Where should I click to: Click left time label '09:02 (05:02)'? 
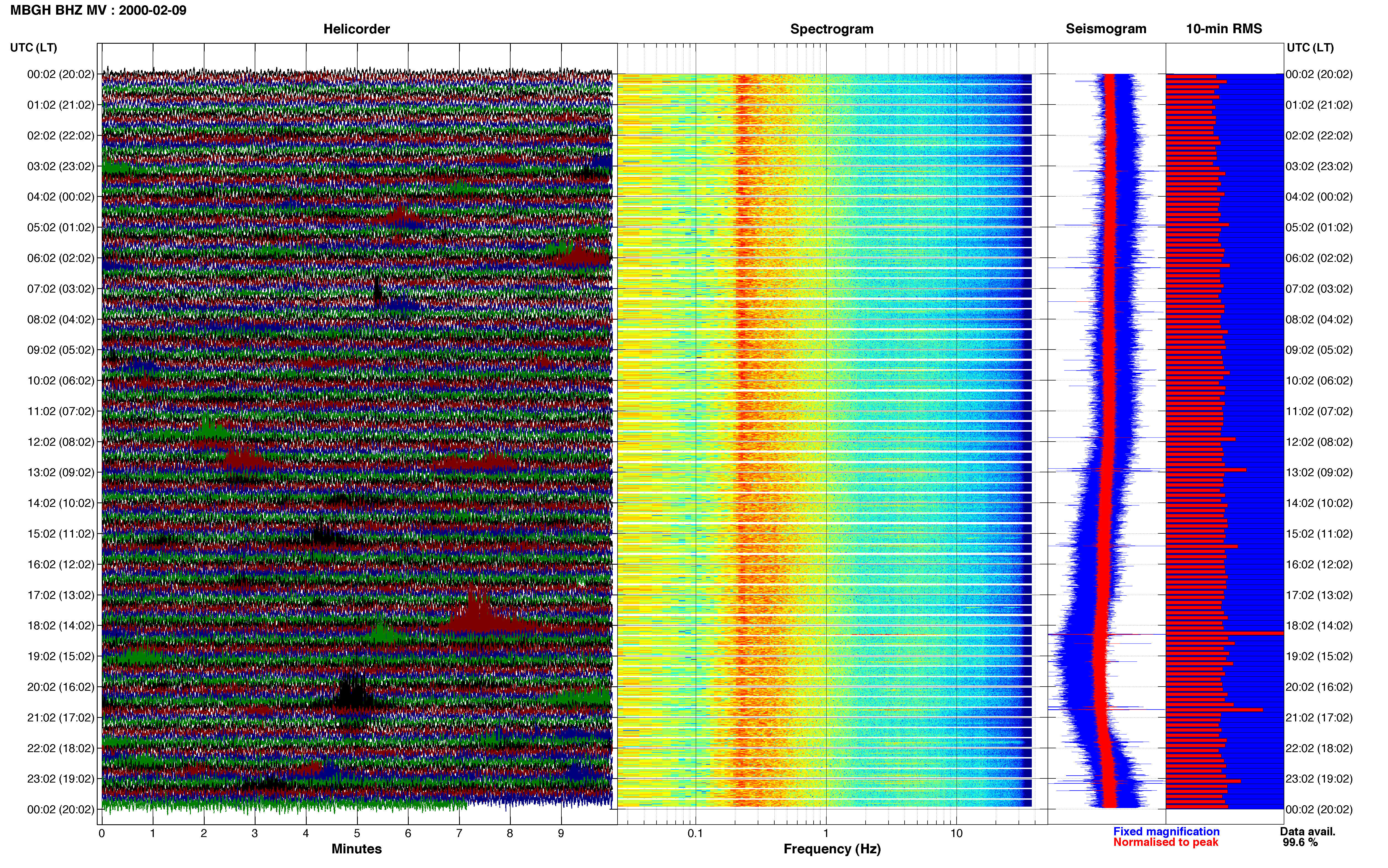pos(61,350)
